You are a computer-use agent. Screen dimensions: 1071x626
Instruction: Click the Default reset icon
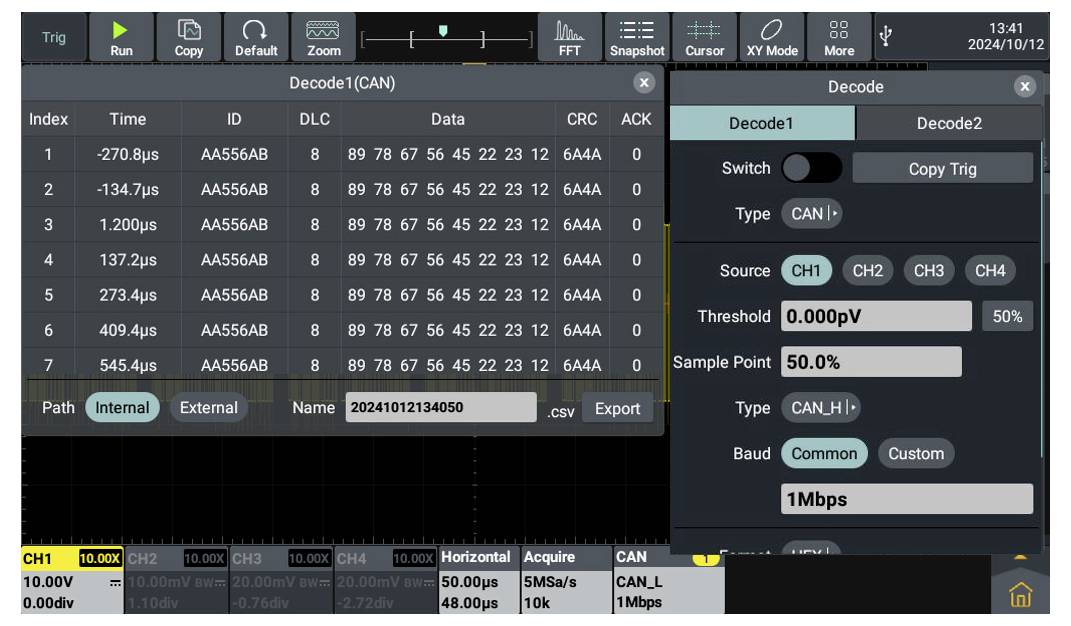click(x=256, y=37)
